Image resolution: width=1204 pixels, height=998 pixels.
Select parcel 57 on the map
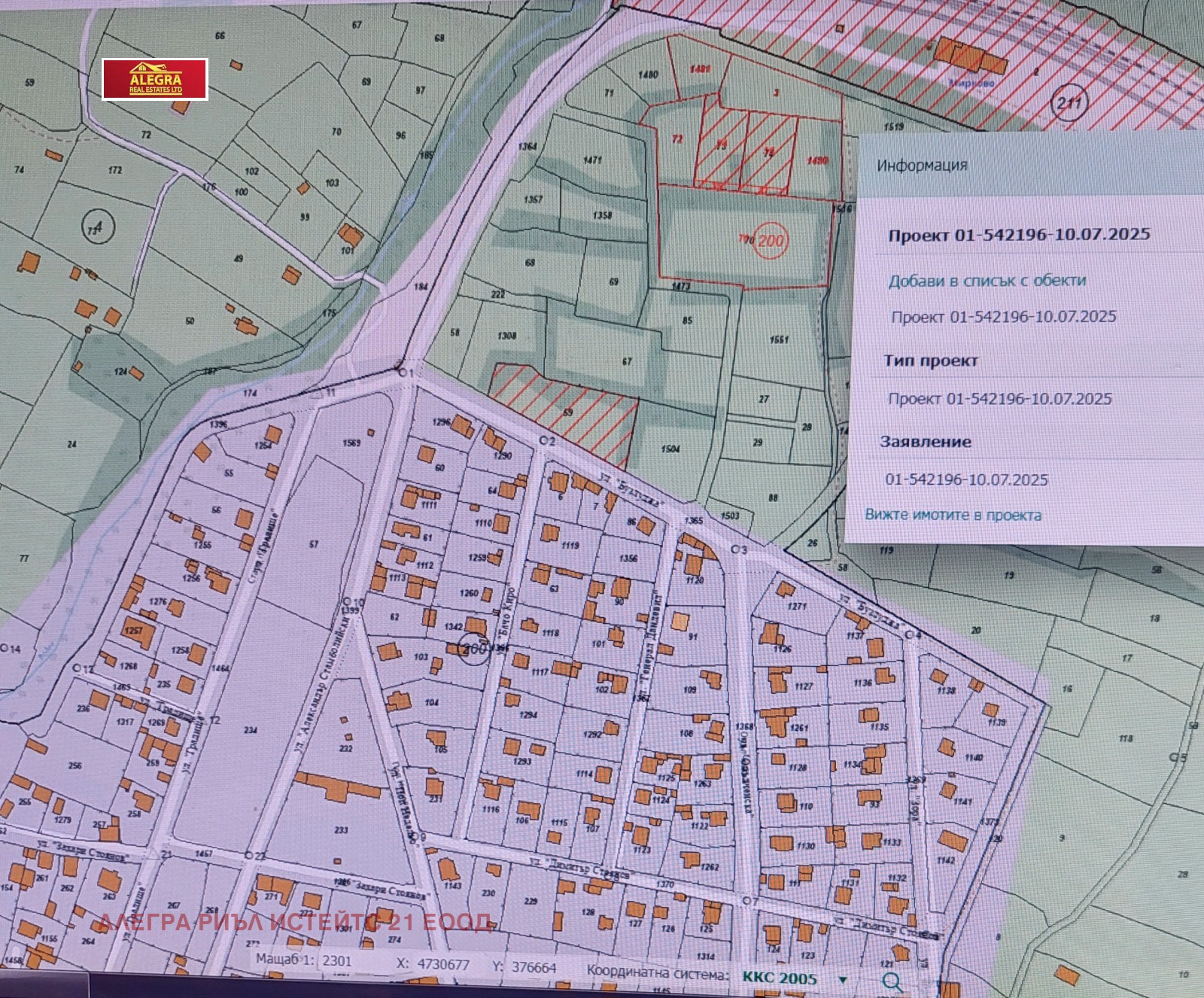(313, 543)
